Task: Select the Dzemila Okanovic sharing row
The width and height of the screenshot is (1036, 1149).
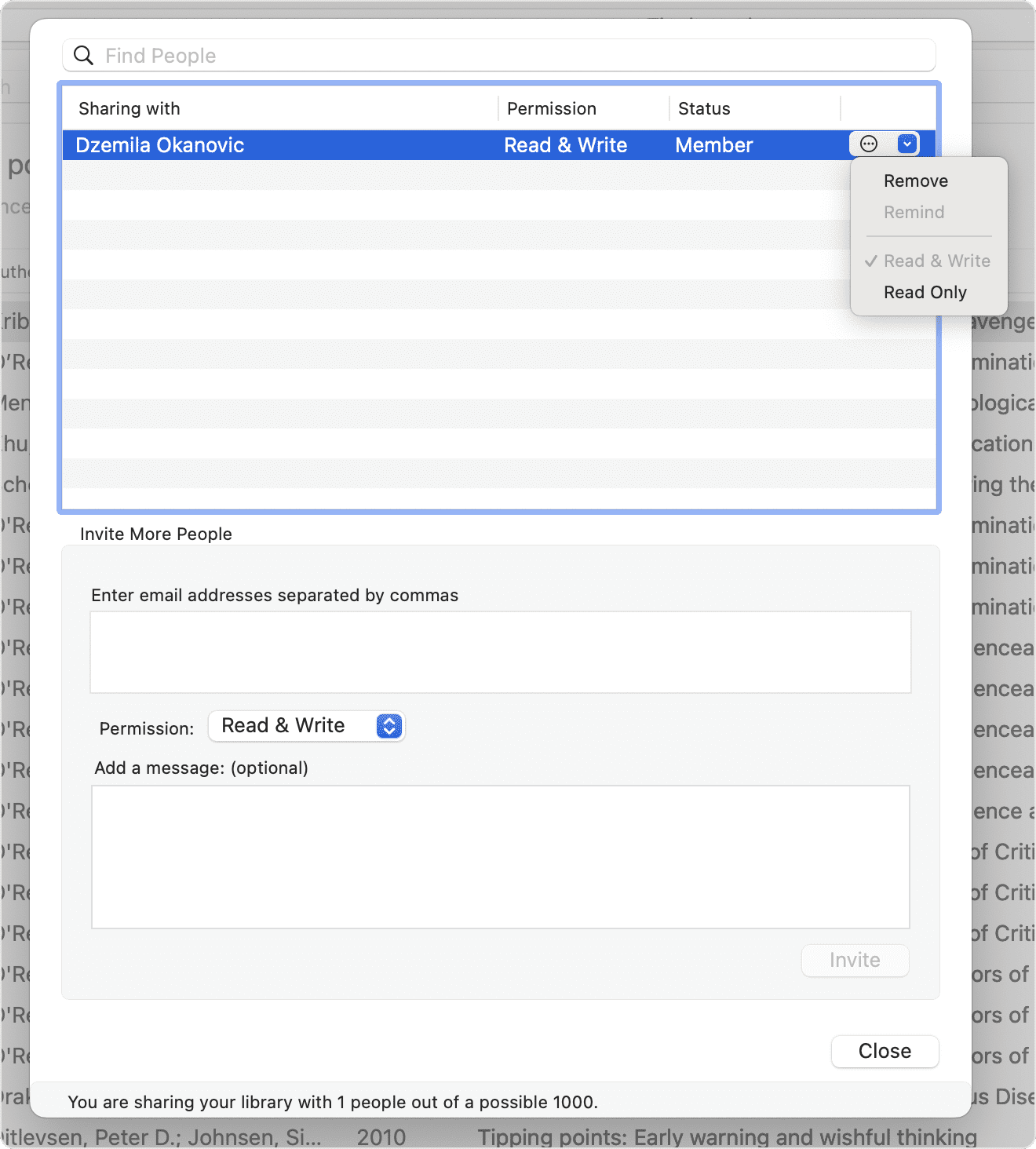Action: pyautogui.click(x=314, y=144)
